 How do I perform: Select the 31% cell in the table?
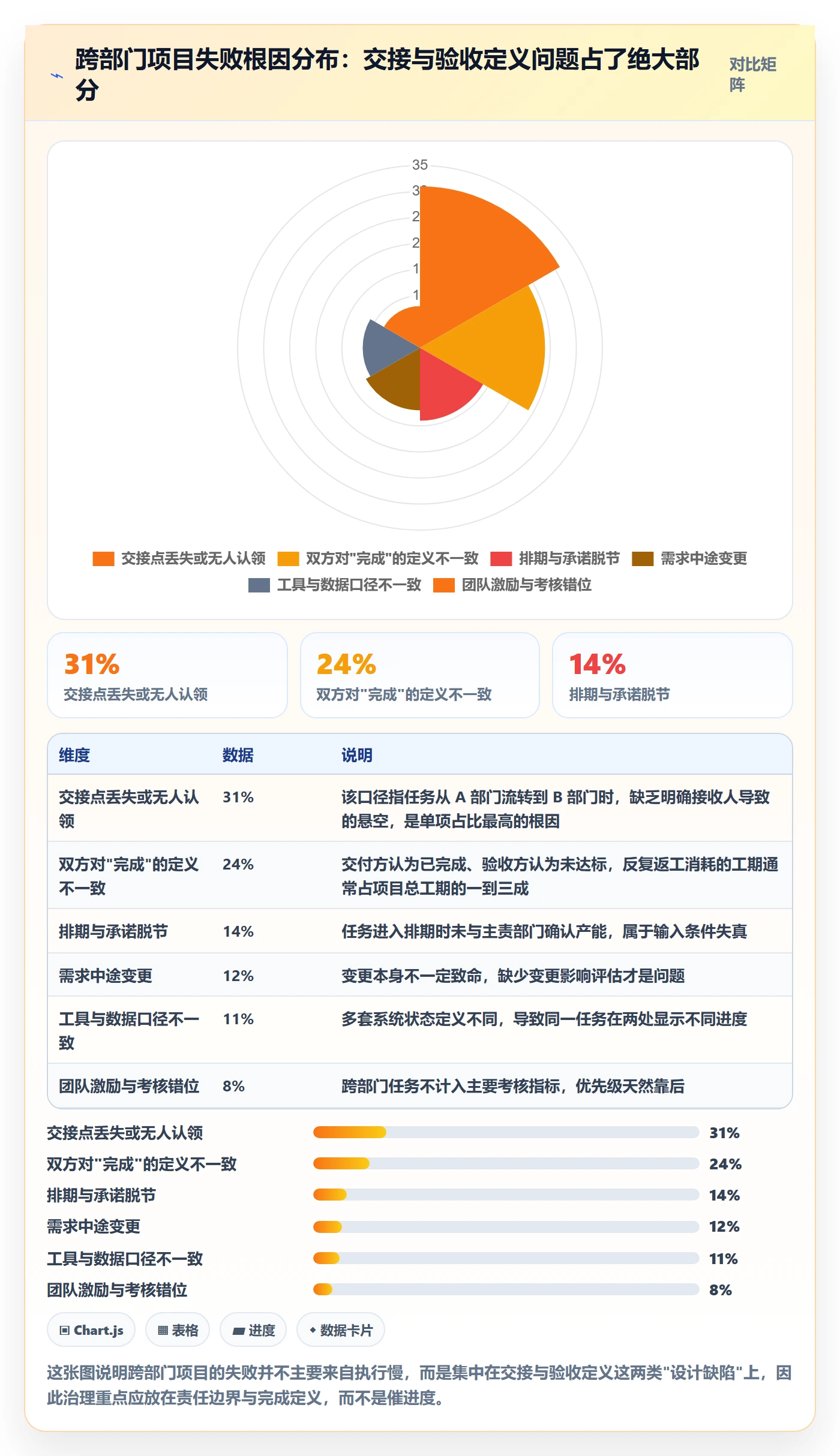238,797
